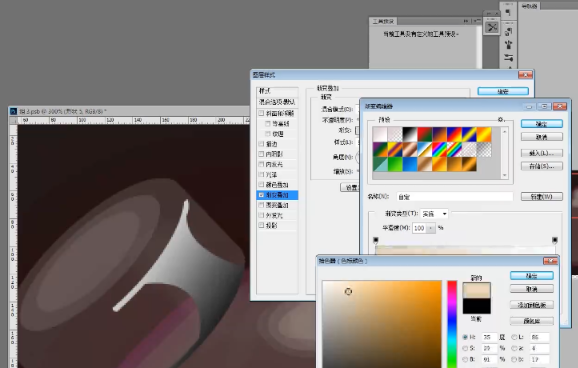This screenshot has height=368, width=578.
Task: Select the Chrome gradient preset
Action: (424, 149)
